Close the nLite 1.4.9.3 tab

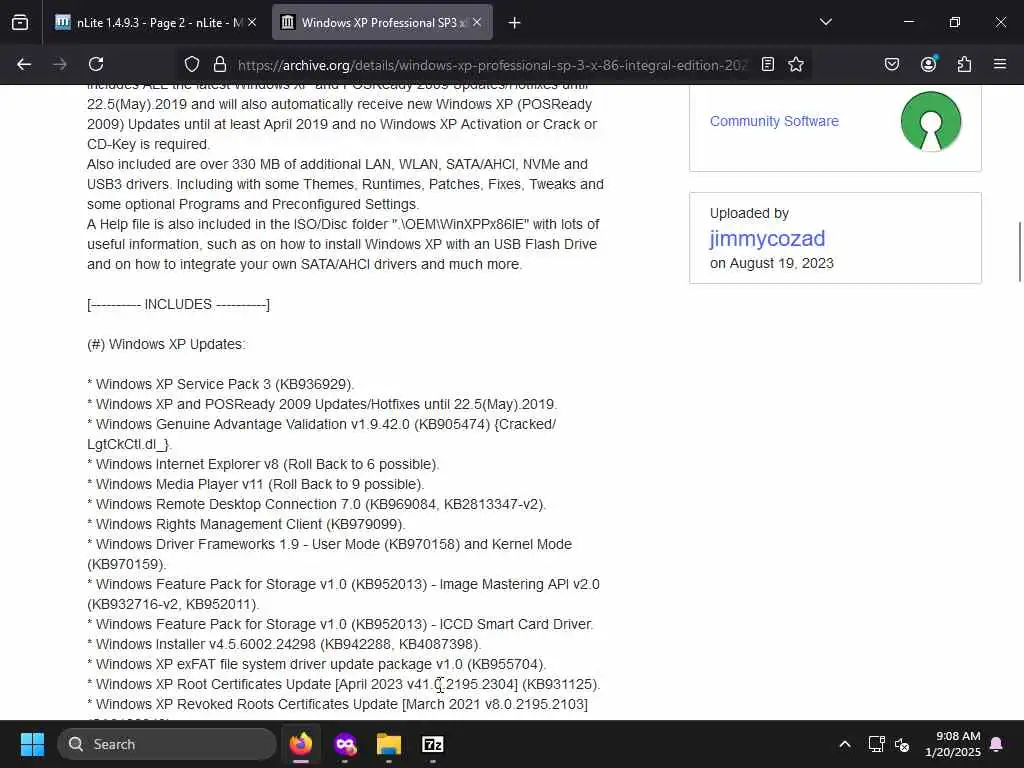coord(252,23)
